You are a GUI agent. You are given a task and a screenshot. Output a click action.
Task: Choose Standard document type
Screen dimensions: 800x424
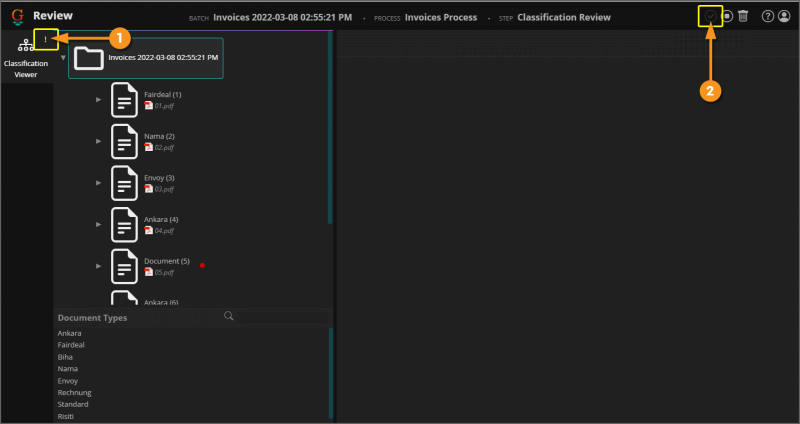73,404
